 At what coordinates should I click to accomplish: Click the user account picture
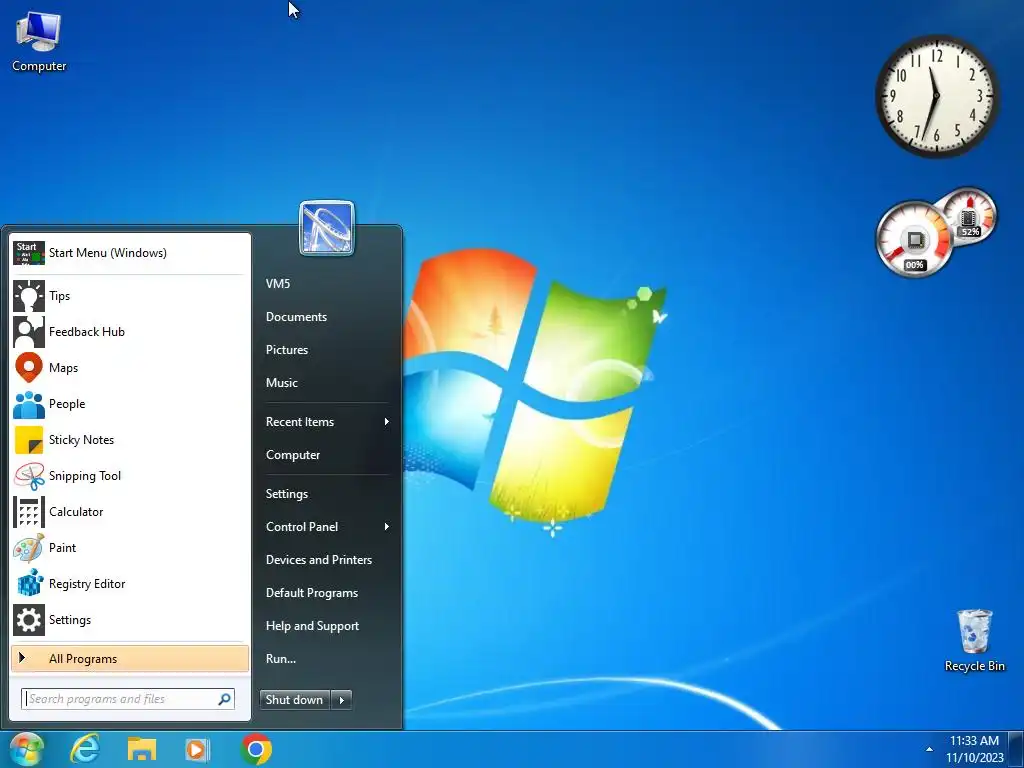(327, 228)
